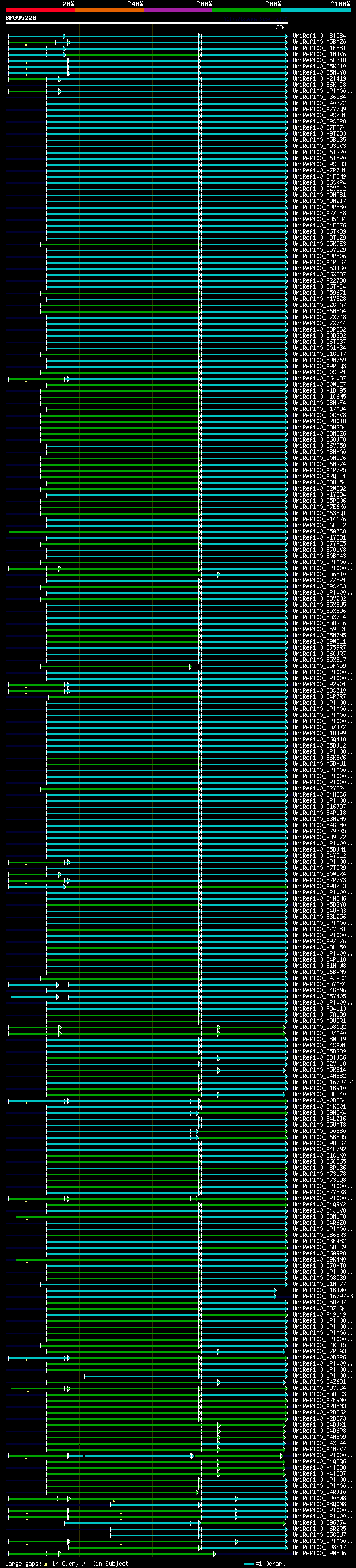Select hit label UniRef100_O96774
The image size is (356, 1568).
tap(319, 1522)
